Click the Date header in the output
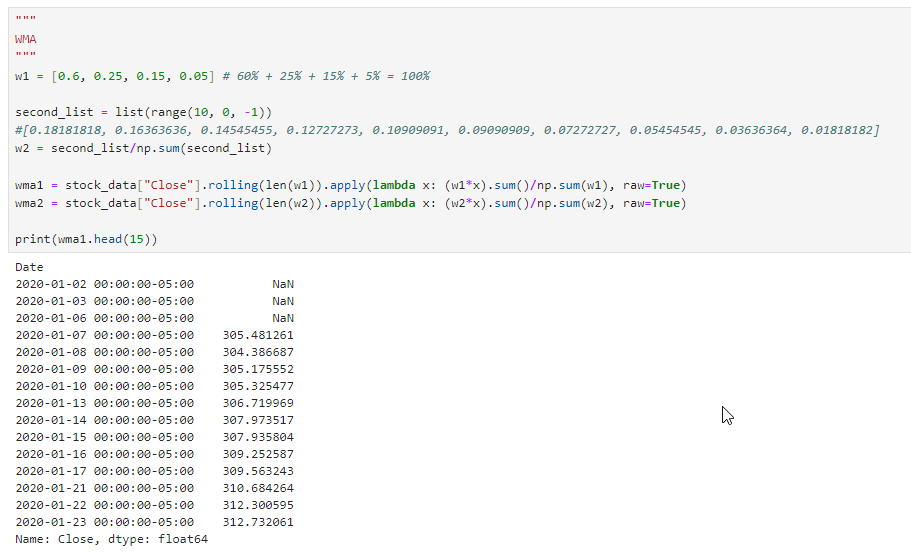 pyautogui.click(x=29, y=267)
